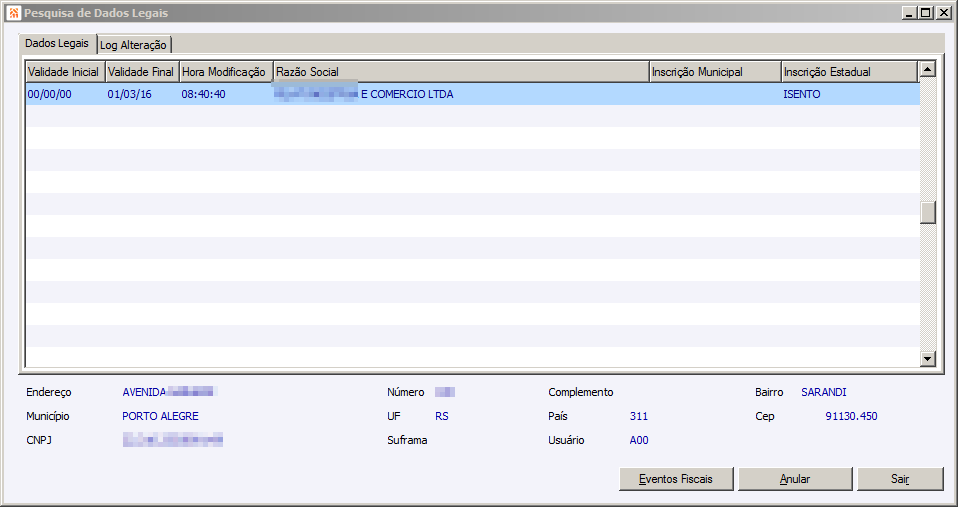Click the Inscrição Estadual column header
This screenshot has height=507, width=958.
coord(849,71)
